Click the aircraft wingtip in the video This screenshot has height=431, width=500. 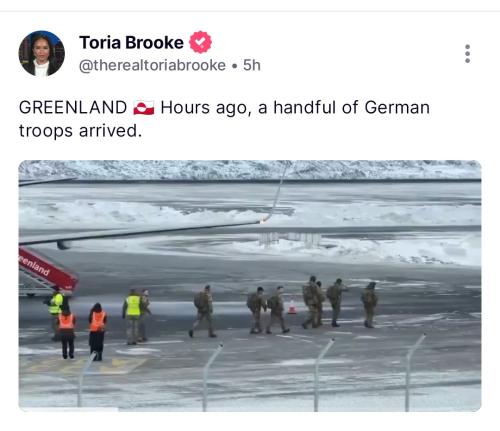click(263, 220)
